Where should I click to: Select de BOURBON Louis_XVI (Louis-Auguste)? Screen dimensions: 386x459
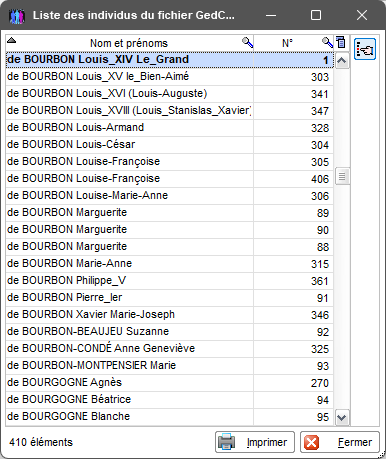coord(169,94)
